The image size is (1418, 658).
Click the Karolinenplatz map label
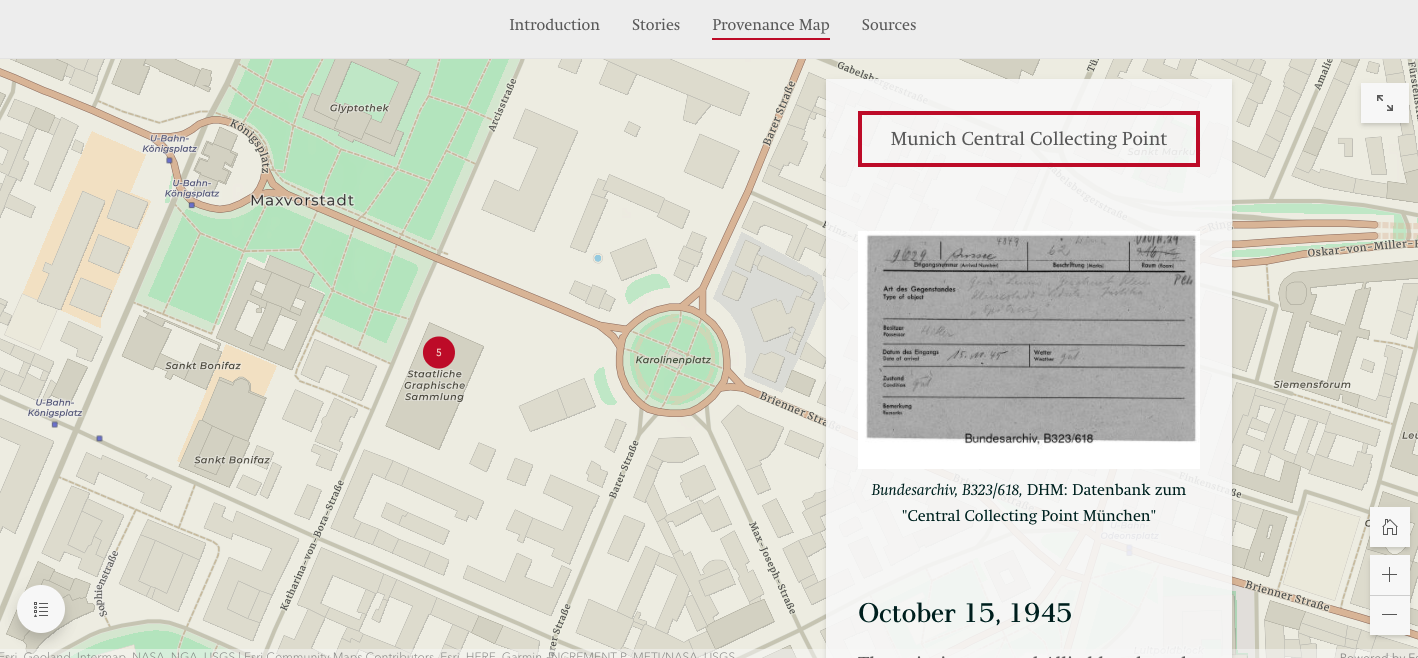pos(673,358)
